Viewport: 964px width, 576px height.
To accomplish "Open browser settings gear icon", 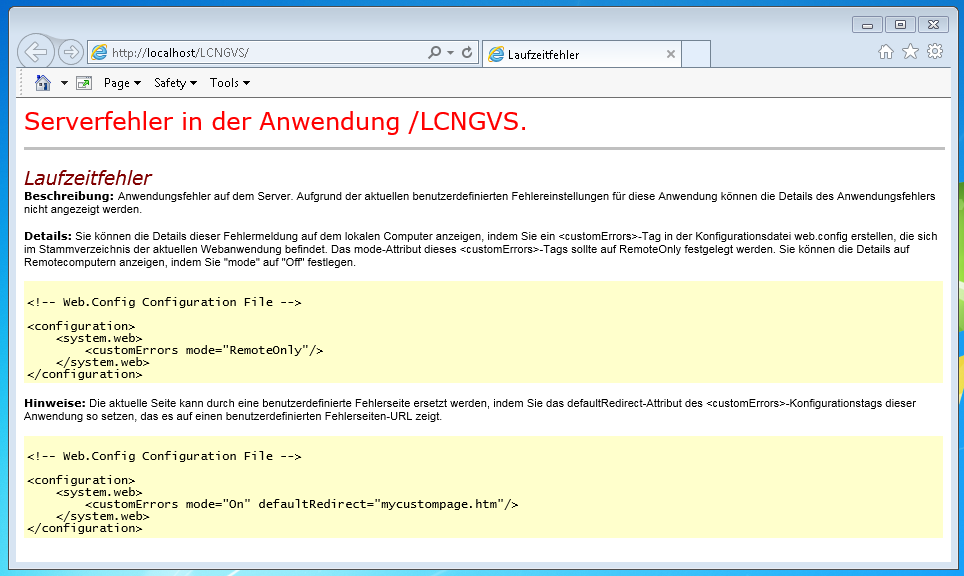I will click(x=935, y=52).
